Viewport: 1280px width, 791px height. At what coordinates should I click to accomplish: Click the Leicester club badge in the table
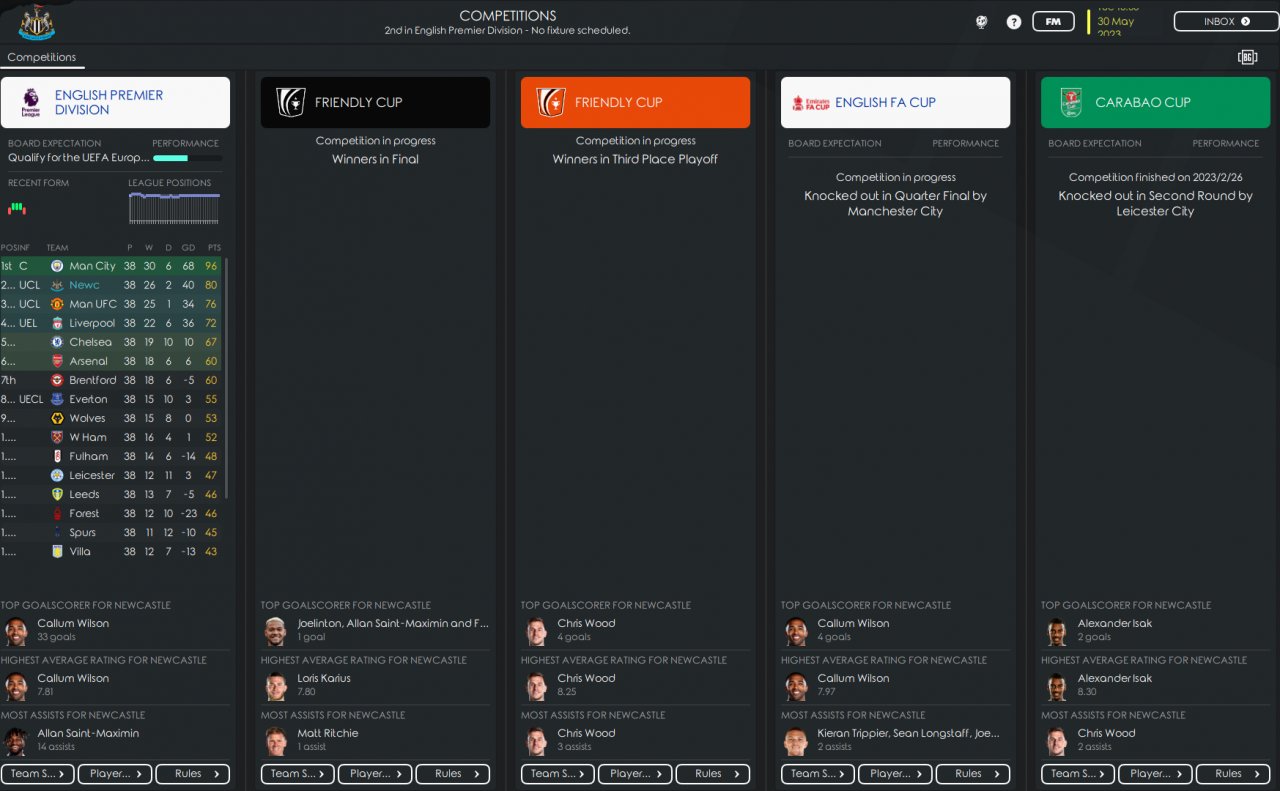coord(57,475)
